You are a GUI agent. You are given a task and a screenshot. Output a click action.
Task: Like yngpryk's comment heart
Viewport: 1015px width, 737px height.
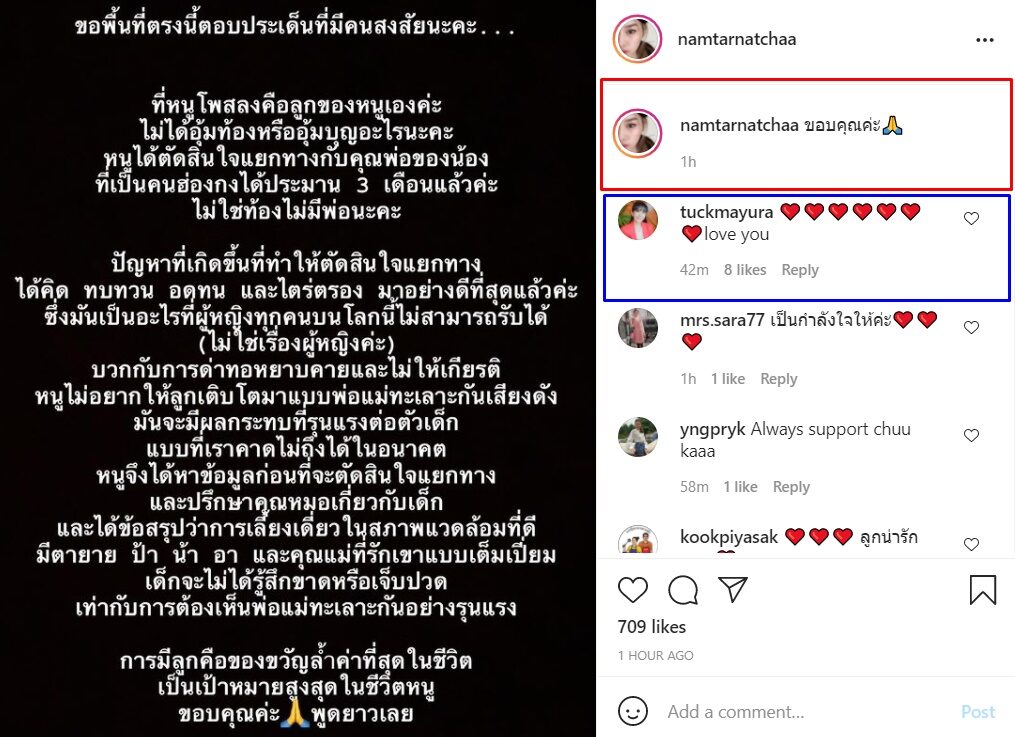tap(971, 435)
